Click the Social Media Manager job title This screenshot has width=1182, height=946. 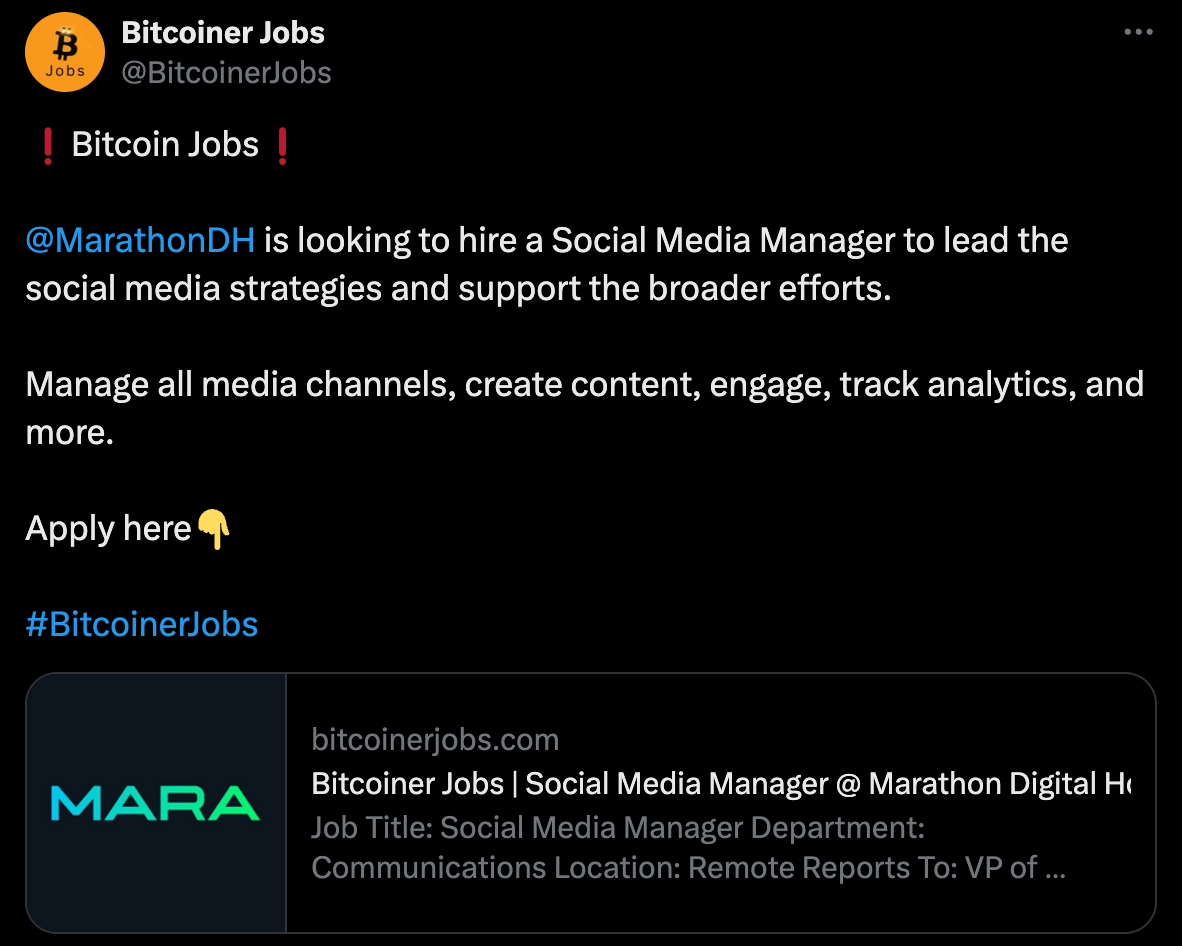[718, 783]
